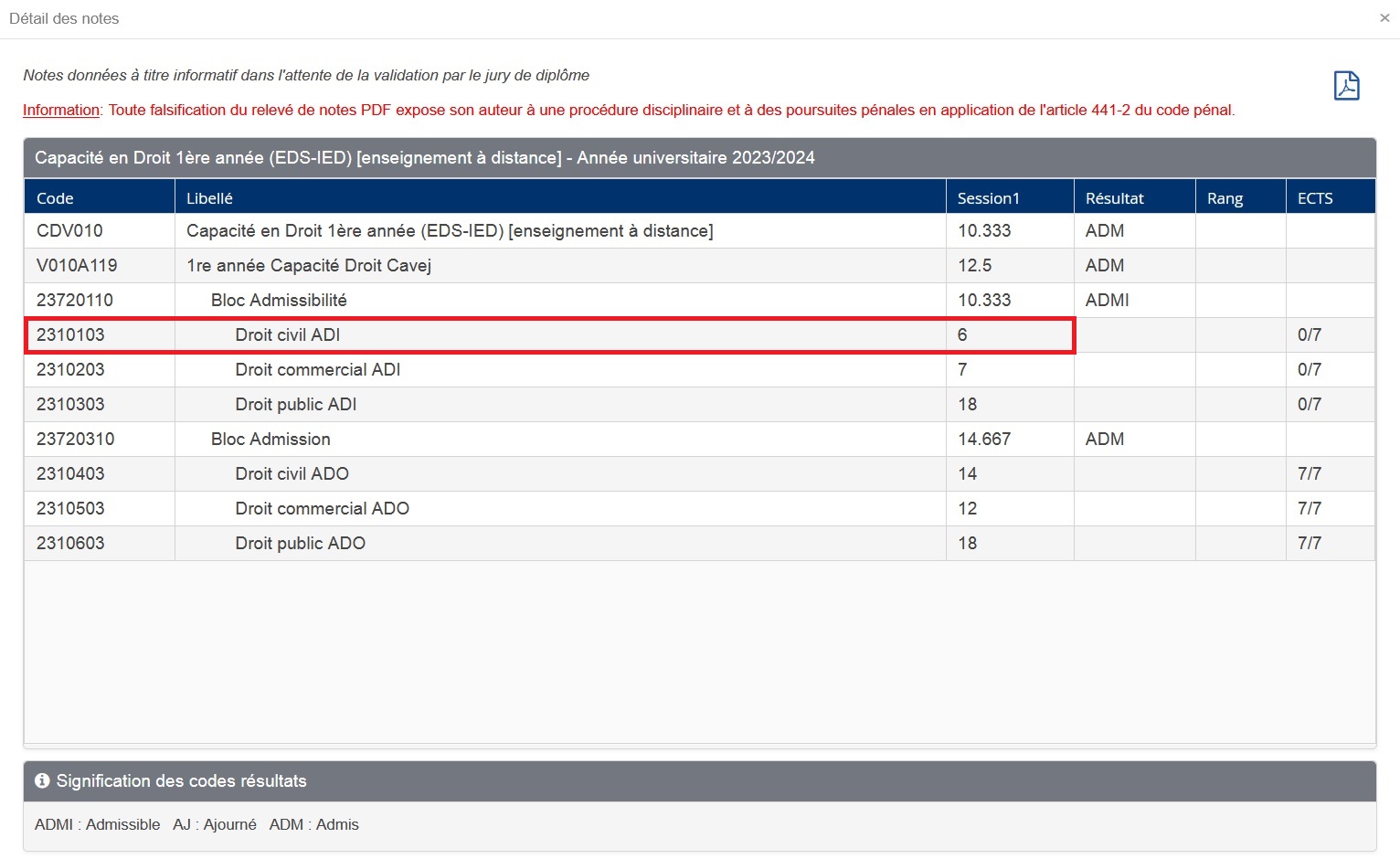Click the Libellé column header
The width and height of the screenshot is (1400, 859).
coord(209,198)
